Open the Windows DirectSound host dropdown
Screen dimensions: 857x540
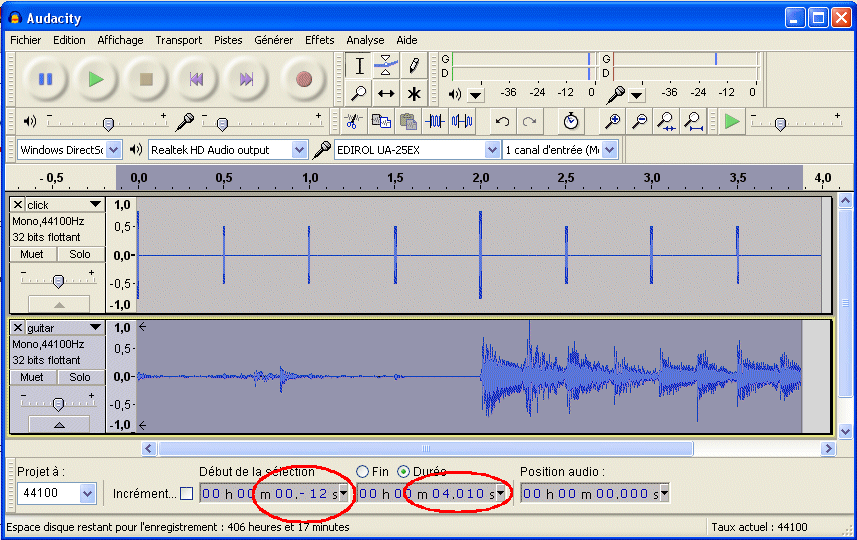tap(113, 150)
